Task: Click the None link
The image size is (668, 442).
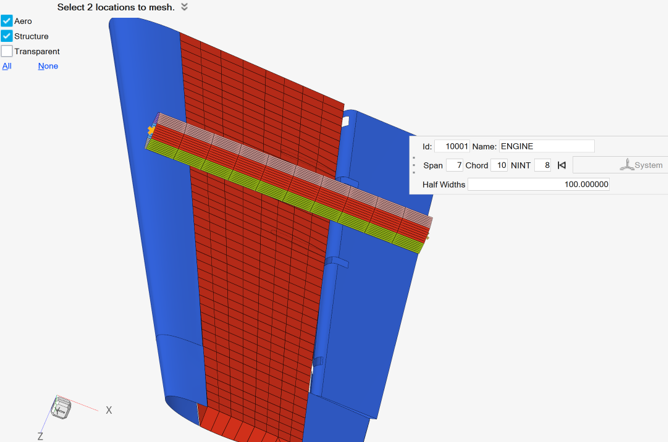Action: (x=48, y=66)
